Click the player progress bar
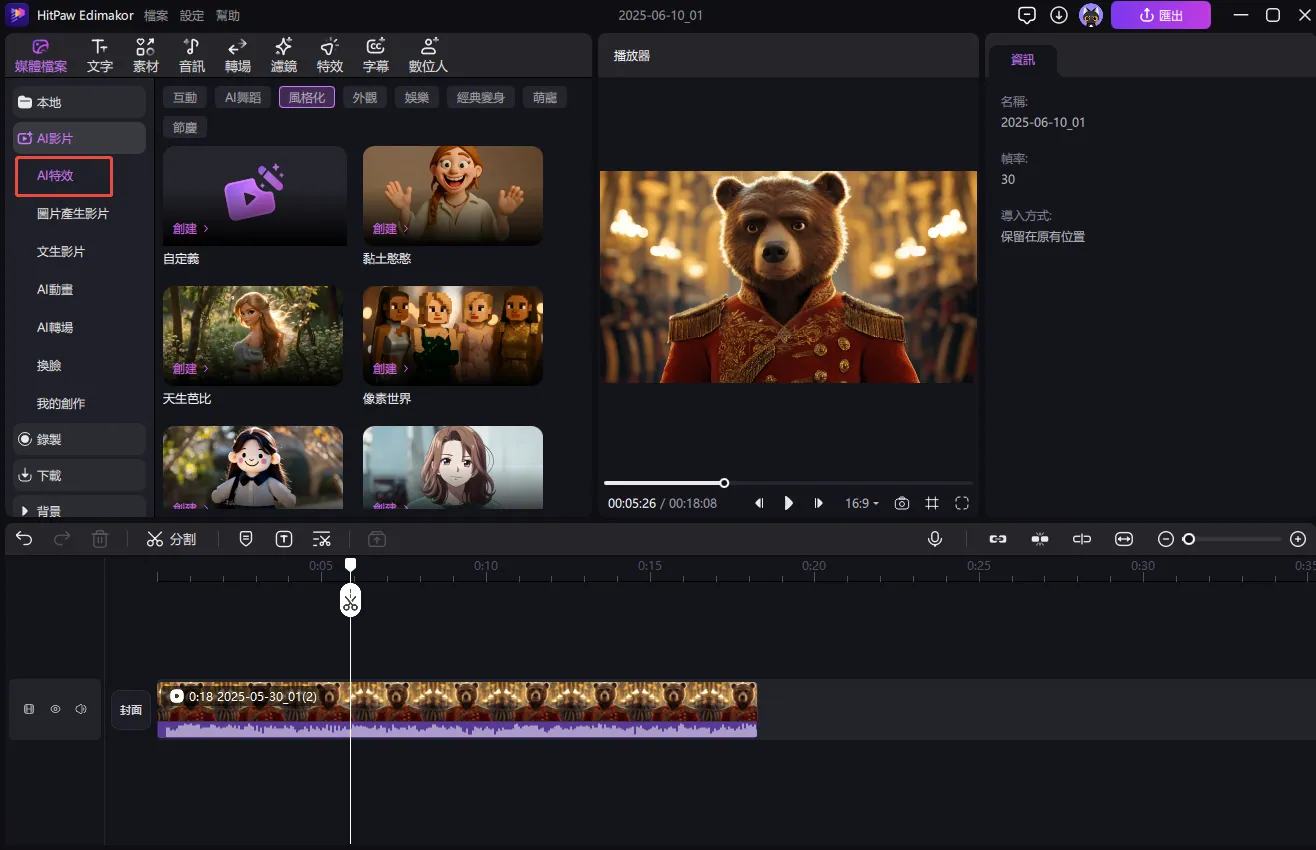The image size is (1316, 850). click(788, 483)
